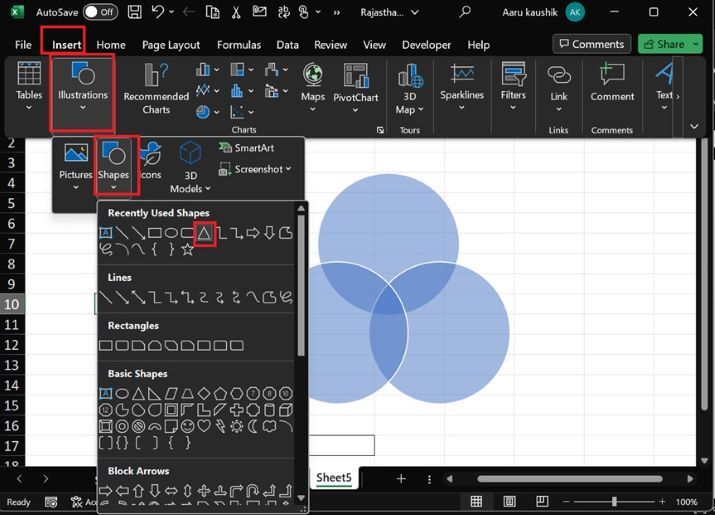Click the Save icon in title bar

pos(134,12)
